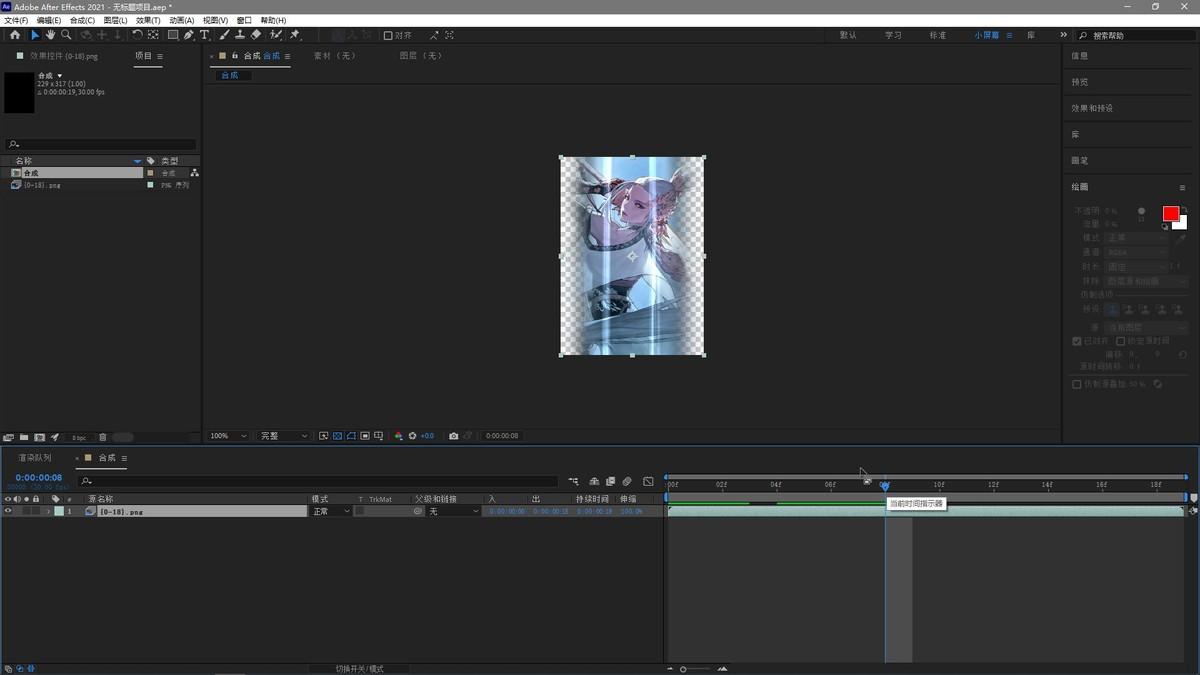
Task: Pick the horizontal Type tool
Action: coord(205,35)
